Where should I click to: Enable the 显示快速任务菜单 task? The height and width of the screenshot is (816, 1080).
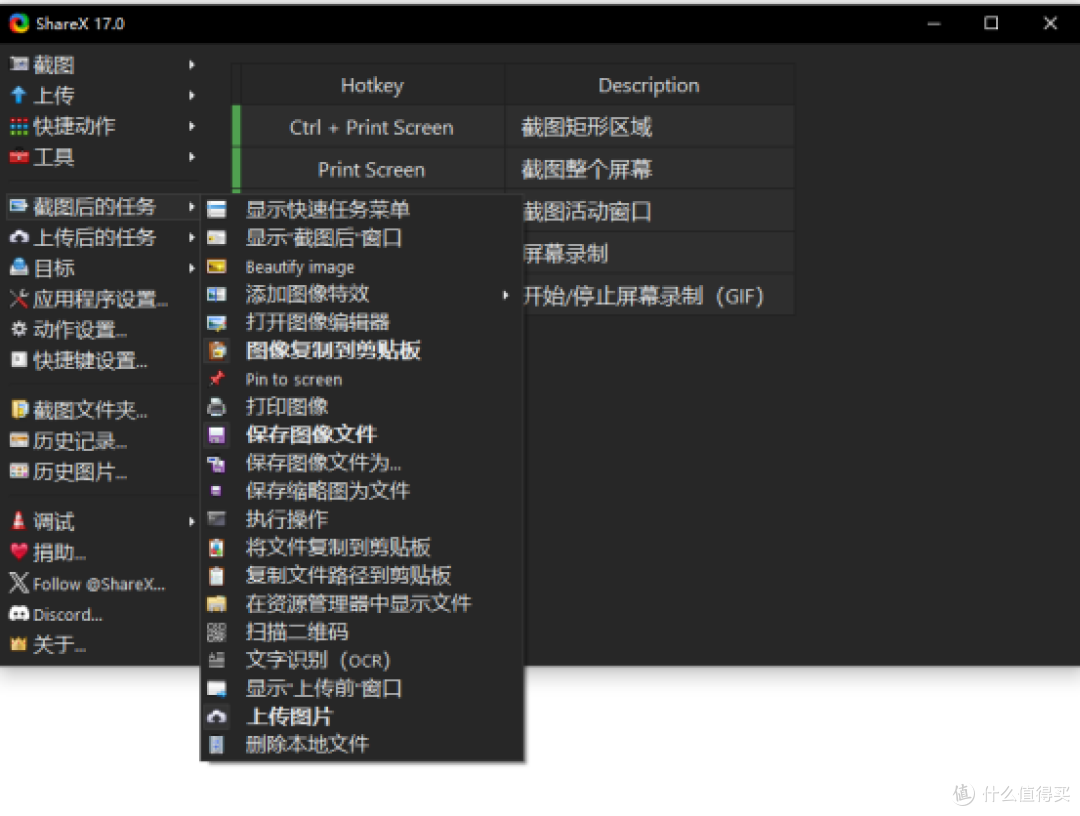coord(364,209)
